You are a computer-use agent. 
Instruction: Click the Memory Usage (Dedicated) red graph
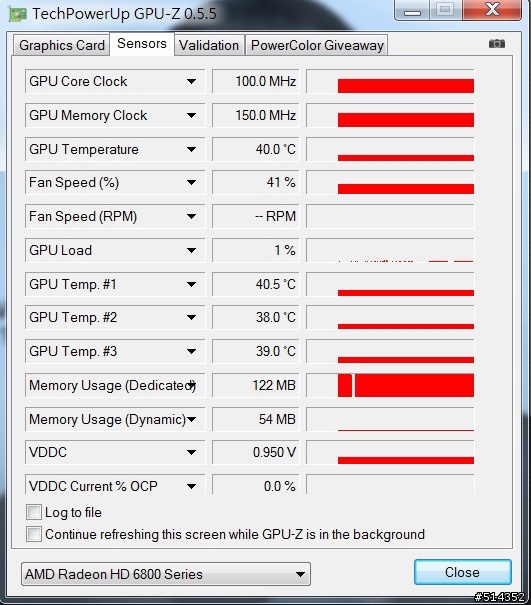pos(390,385)
